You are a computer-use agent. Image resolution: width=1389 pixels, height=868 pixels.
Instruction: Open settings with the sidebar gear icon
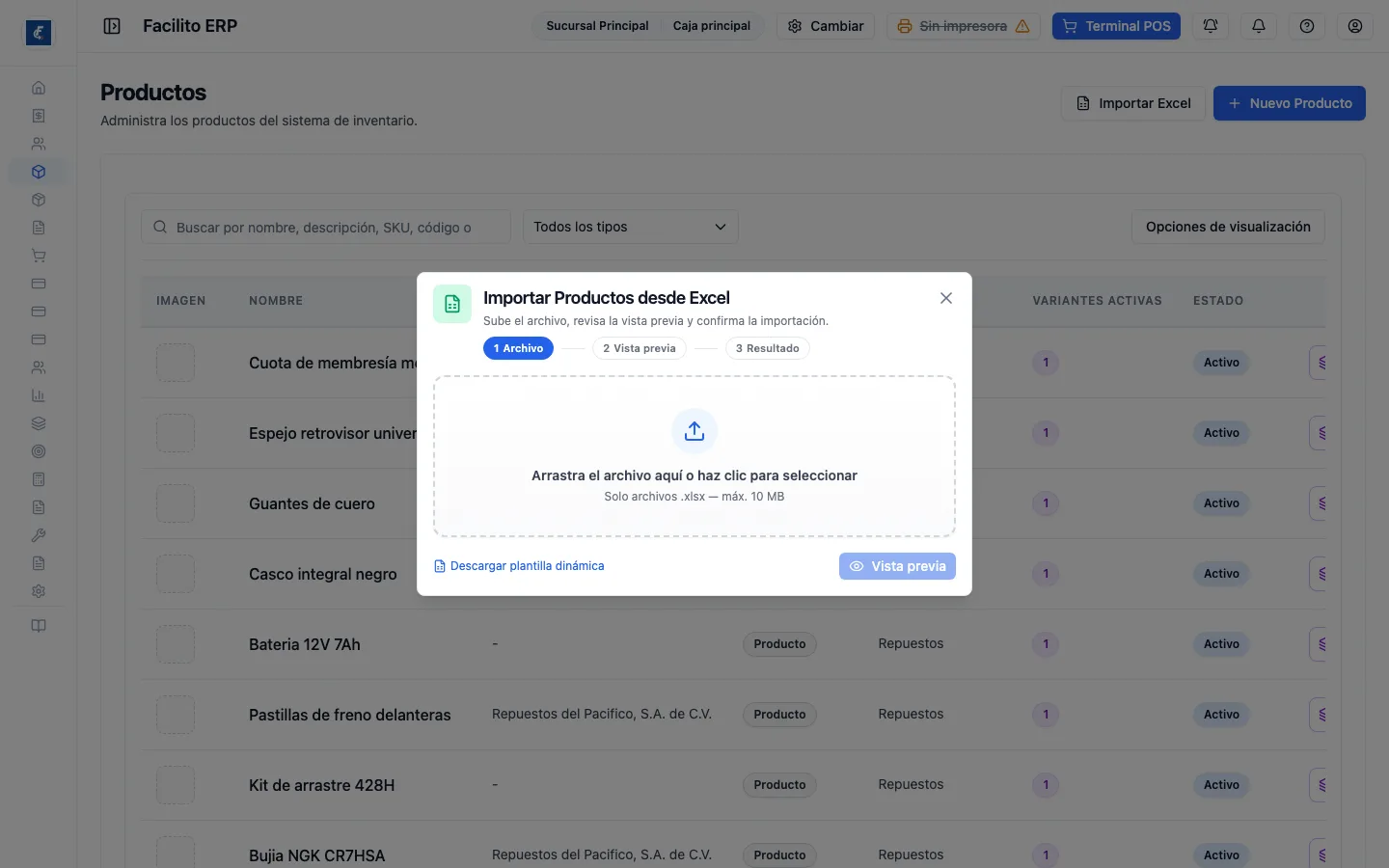(39, 591)
